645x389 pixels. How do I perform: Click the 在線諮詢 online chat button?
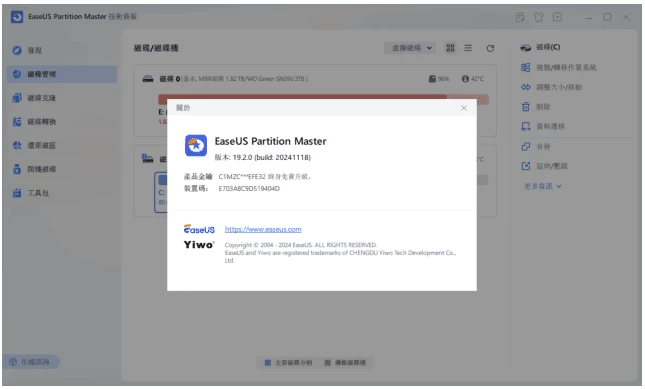[x=32, y=362]
